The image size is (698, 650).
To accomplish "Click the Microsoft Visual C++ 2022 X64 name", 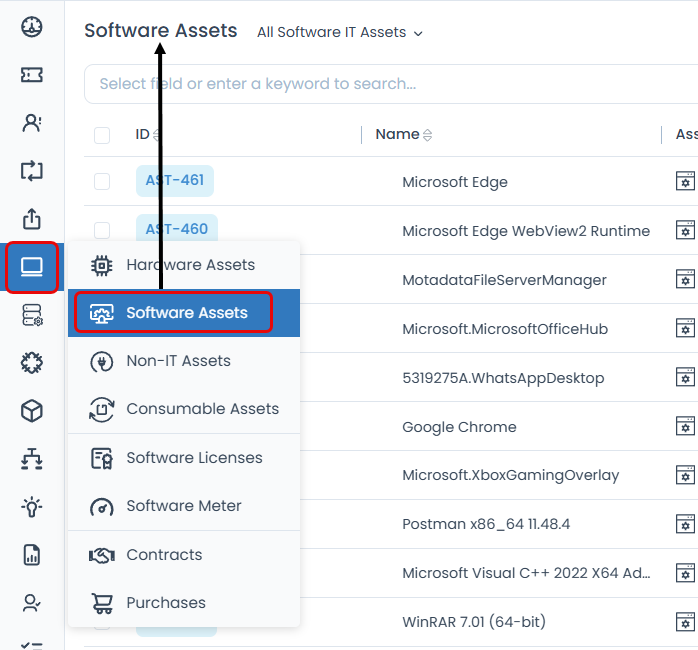I will [x=526, y=573].
